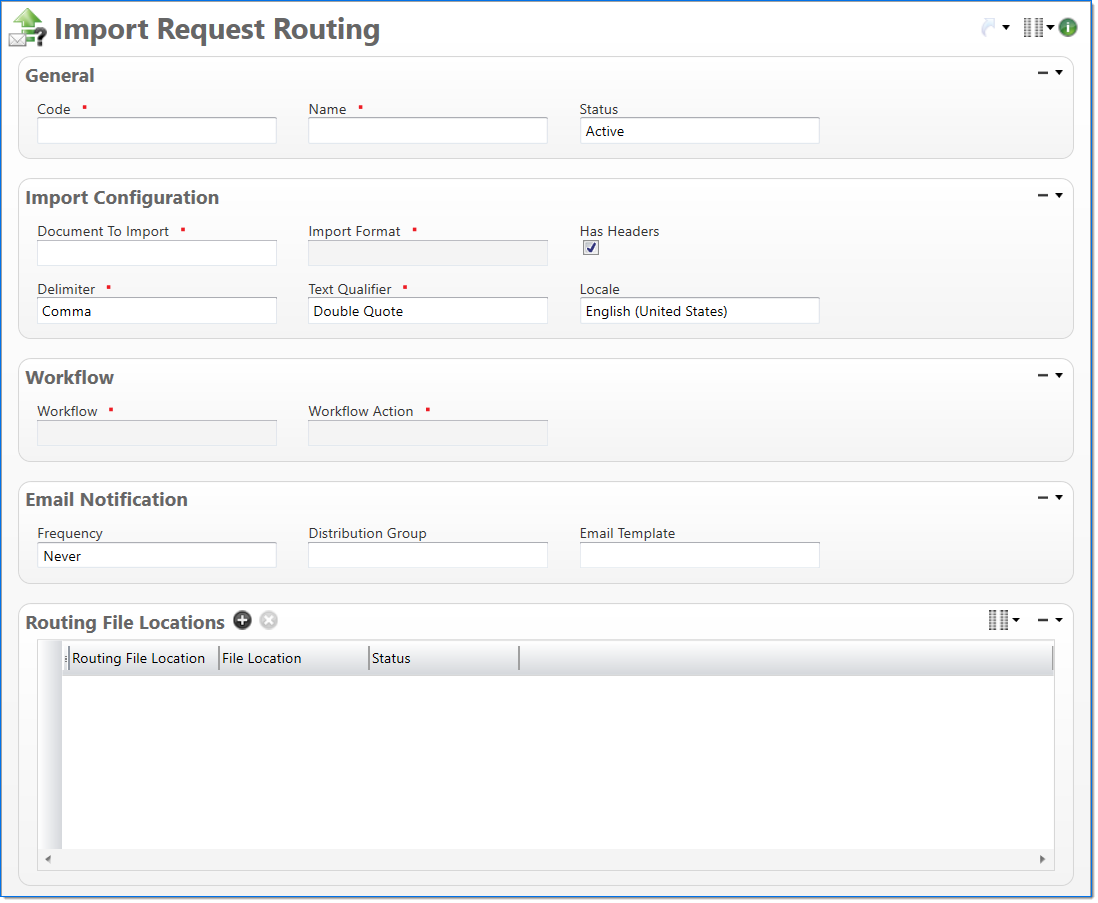The image size is (1098, 903).
Task: Open the page column layout icon
Action: click(x=1034, y=28)
